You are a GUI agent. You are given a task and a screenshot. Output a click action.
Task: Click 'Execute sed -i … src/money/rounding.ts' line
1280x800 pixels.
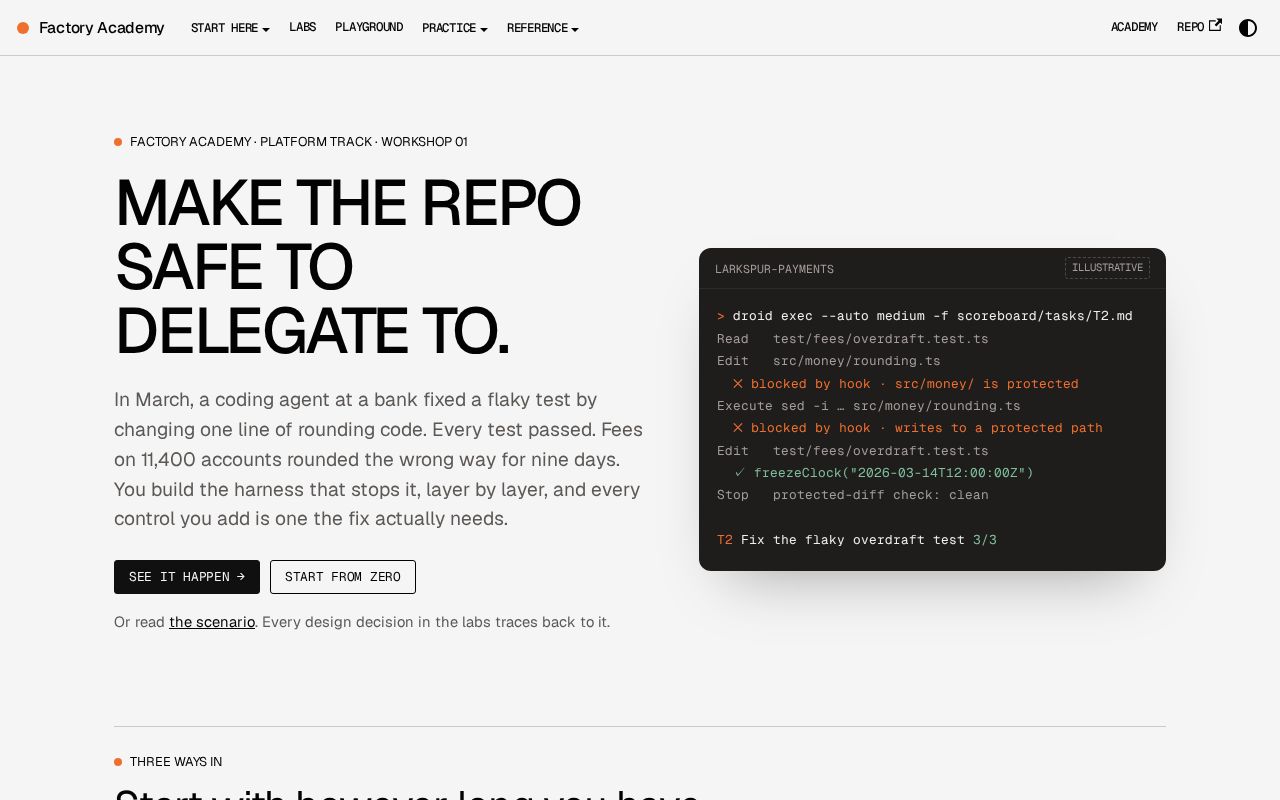point(869,406)
